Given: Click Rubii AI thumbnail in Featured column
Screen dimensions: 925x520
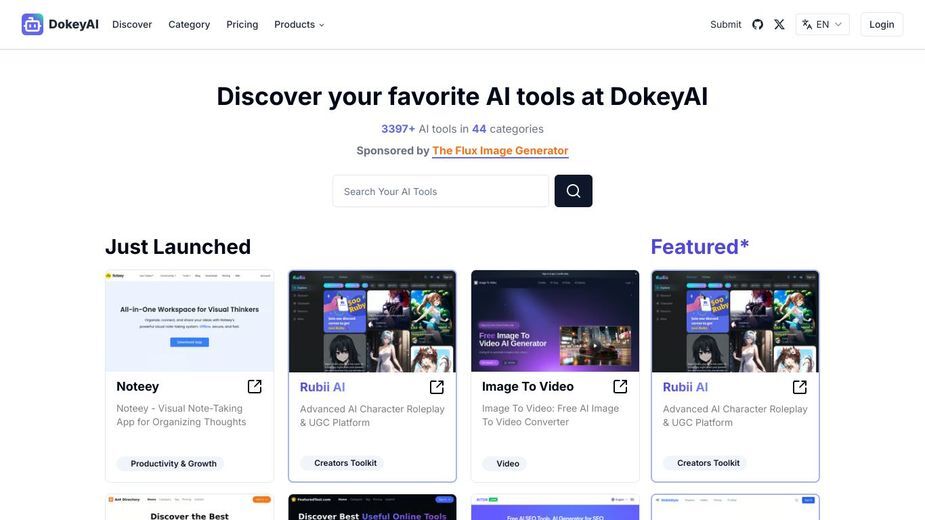Looking at the screenshot, I should 735,322.
